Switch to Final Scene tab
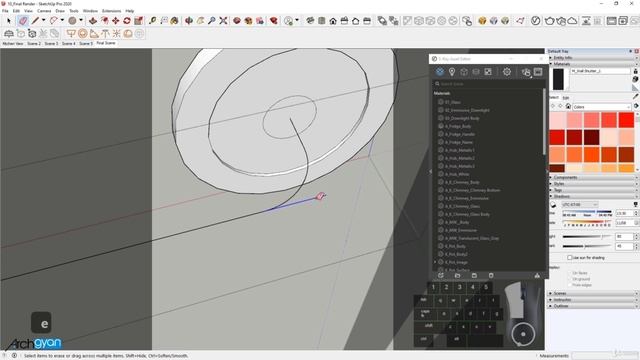The image size is (640, 360). pos(106,43)
